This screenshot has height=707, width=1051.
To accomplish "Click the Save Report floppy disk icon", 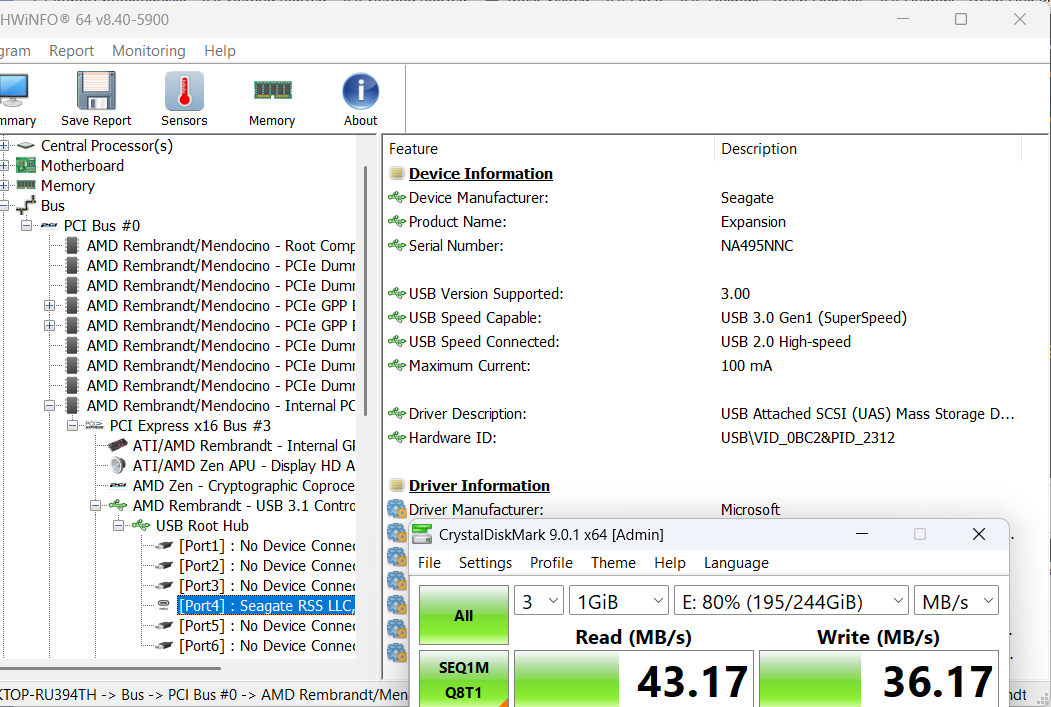I will point(96,92).
